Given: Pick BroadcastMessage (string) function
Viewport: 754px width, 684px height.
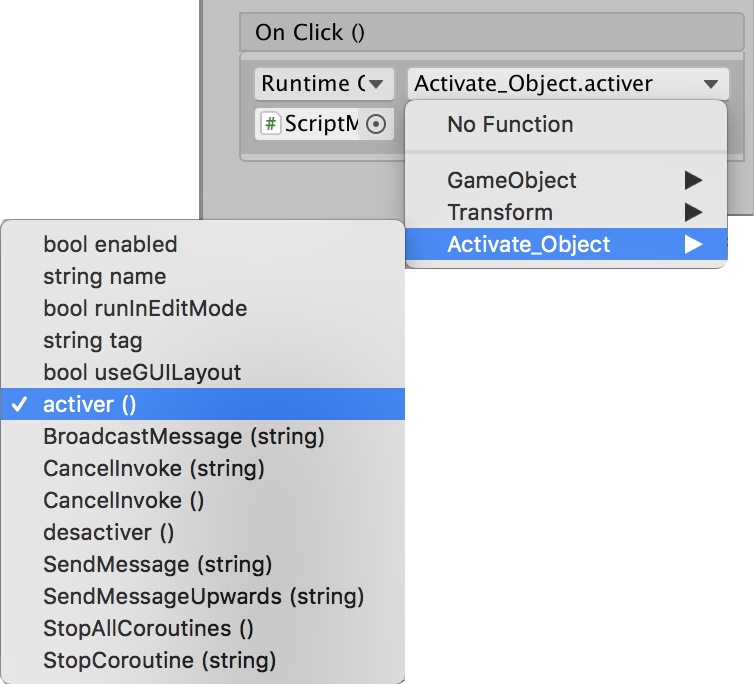Looking at the screenshot, I should [184, 436].
